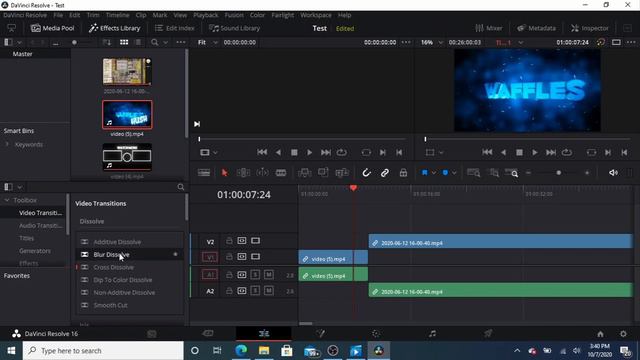
Task: Click the Insert Clip icon
Action: pos(304,173)
